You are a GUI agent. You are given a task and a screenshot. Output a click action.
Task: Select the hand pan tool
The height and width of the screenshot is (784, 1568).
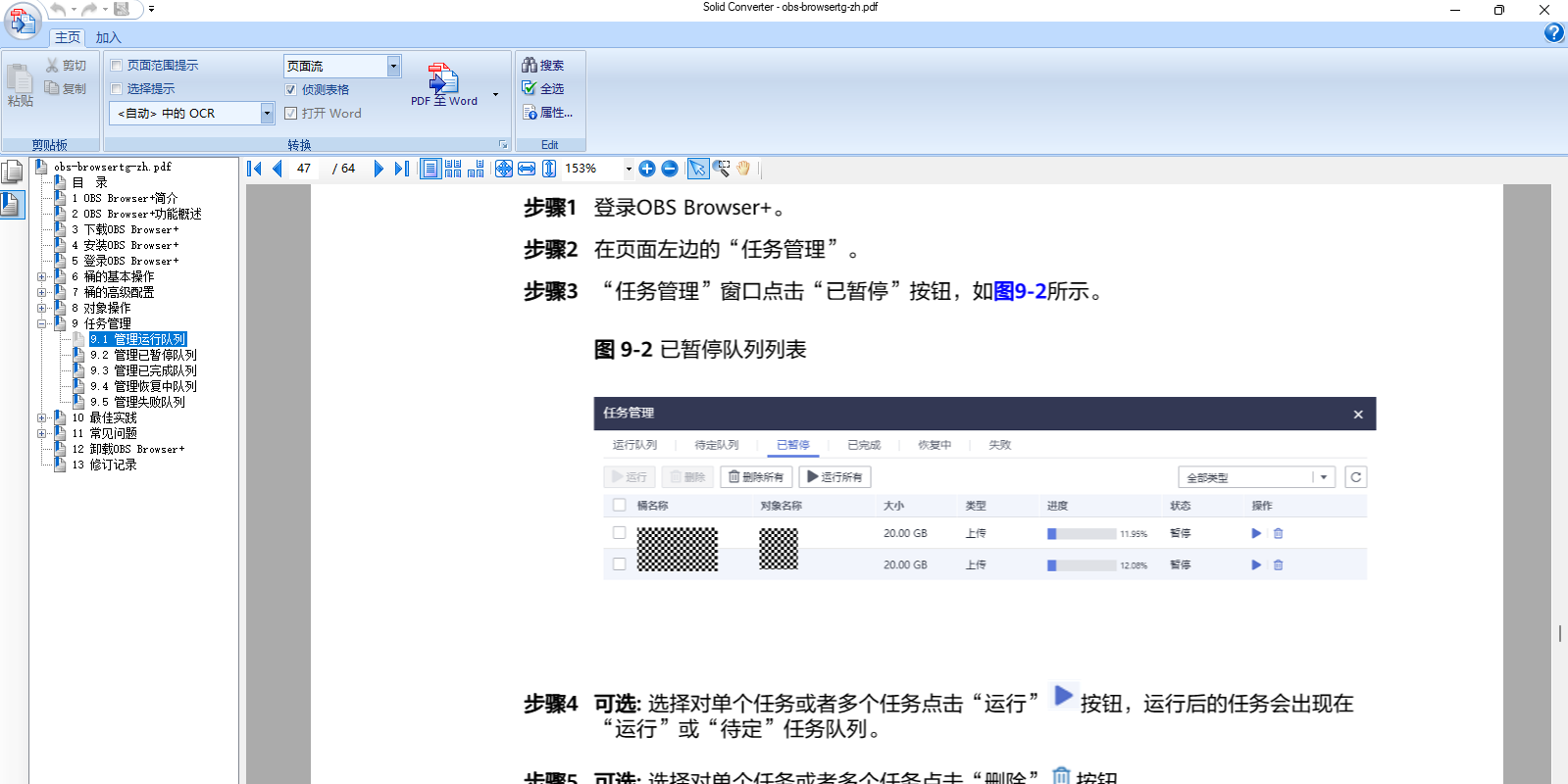[x=744, y=169]
